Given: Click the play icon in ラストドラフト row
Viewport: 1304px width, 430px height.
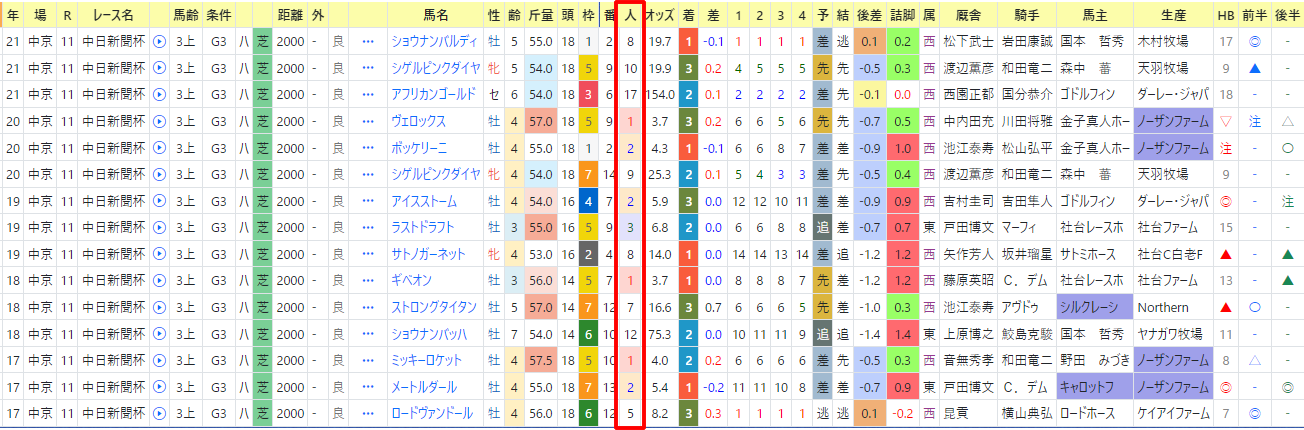Looking at the screenshot, I should tap(158, 227).
